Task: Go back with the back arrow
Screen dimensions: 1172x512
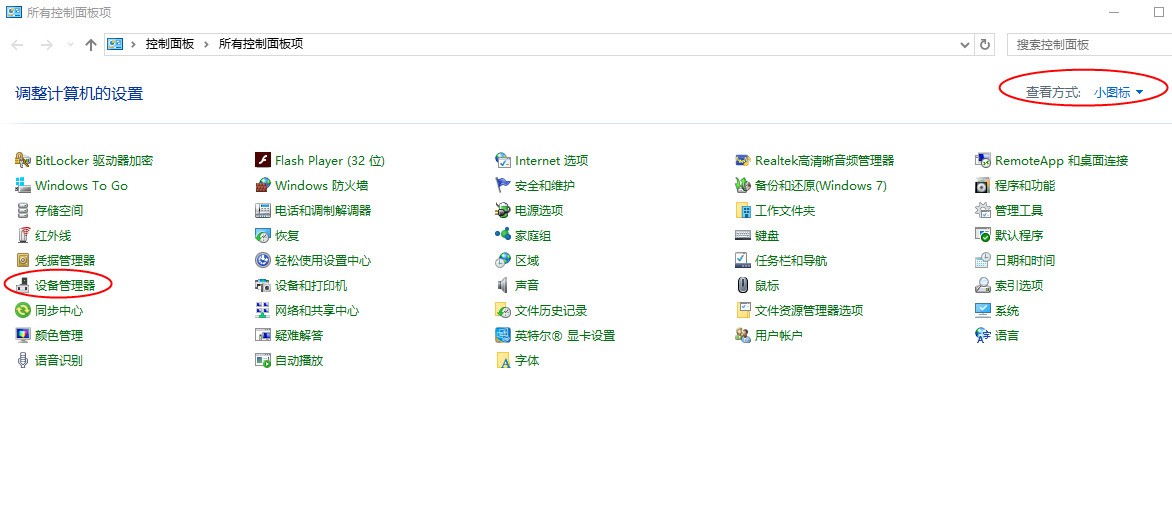Action: tap(17, 45)
